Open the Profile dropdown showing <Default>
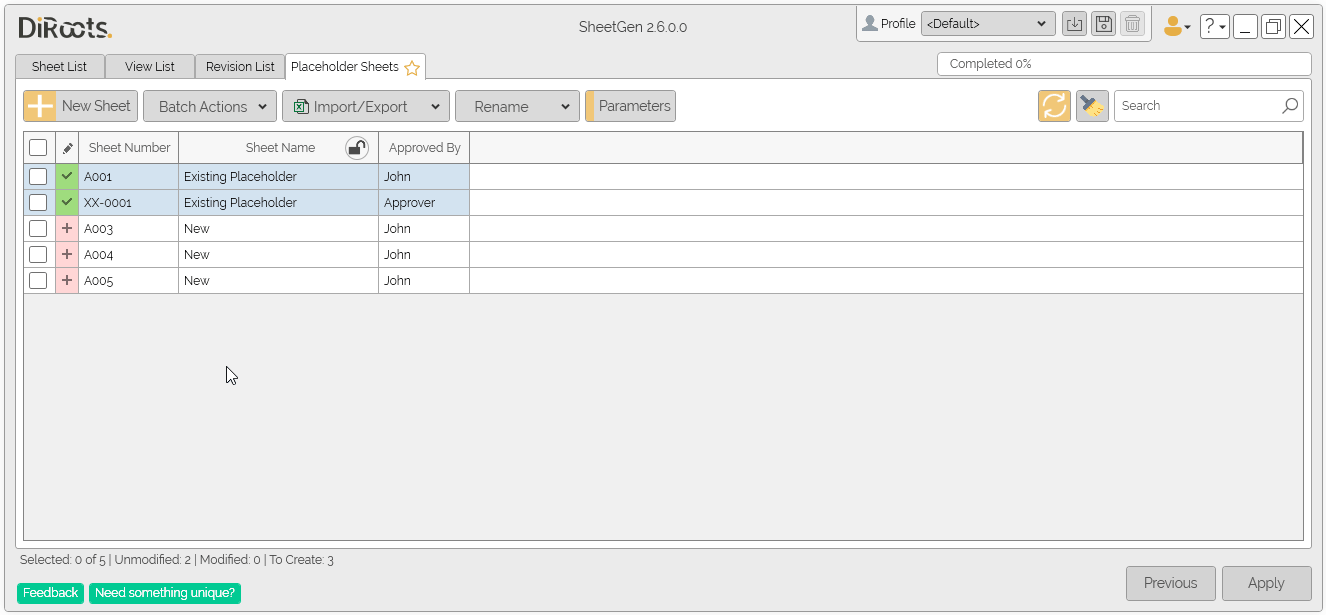1326x615 pixels. coord(987,24)
